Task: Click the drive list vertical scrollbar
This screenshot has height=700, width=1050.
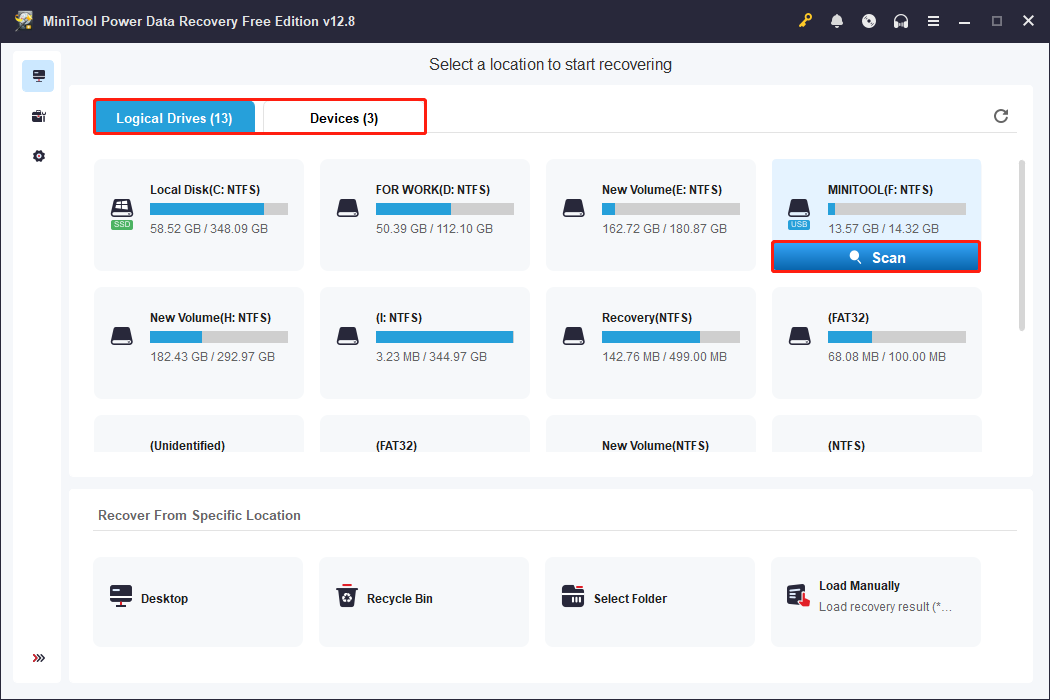Action: pyautogui.click(x=1021, y=245)
